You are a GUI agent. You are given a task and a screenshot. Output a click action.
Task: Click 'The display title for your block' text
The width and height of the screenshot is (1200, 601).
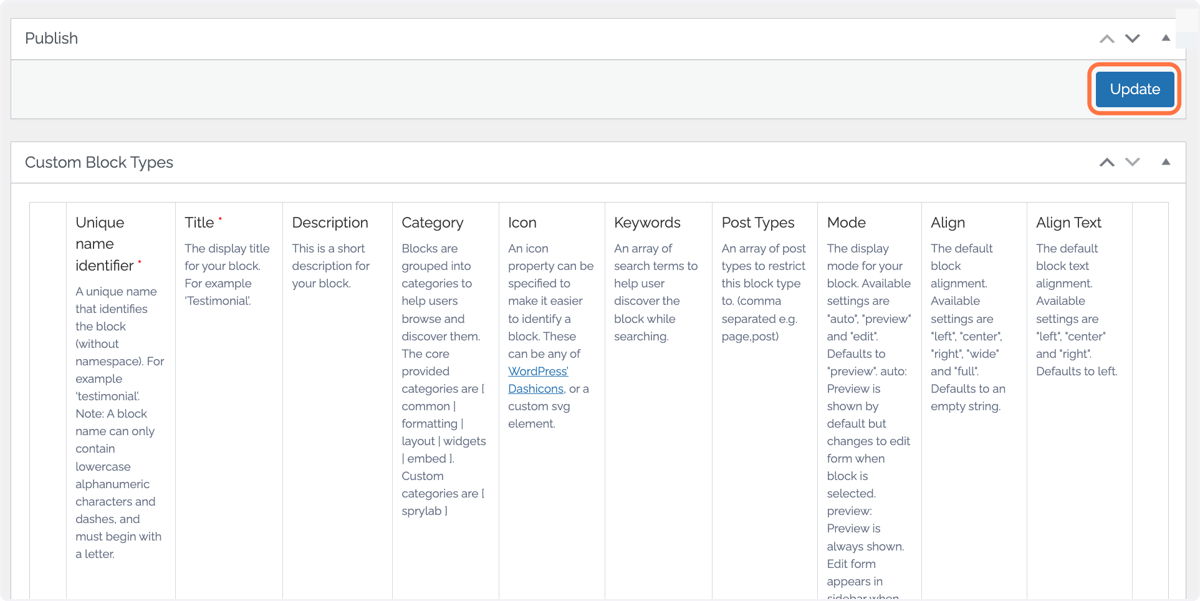pyautogui.click(x=227, y=275)
